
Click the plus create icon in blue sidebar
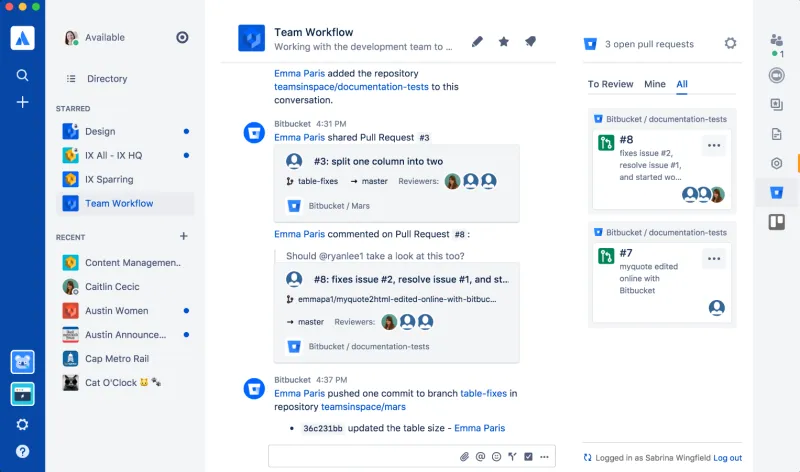[x=22, y=102]
